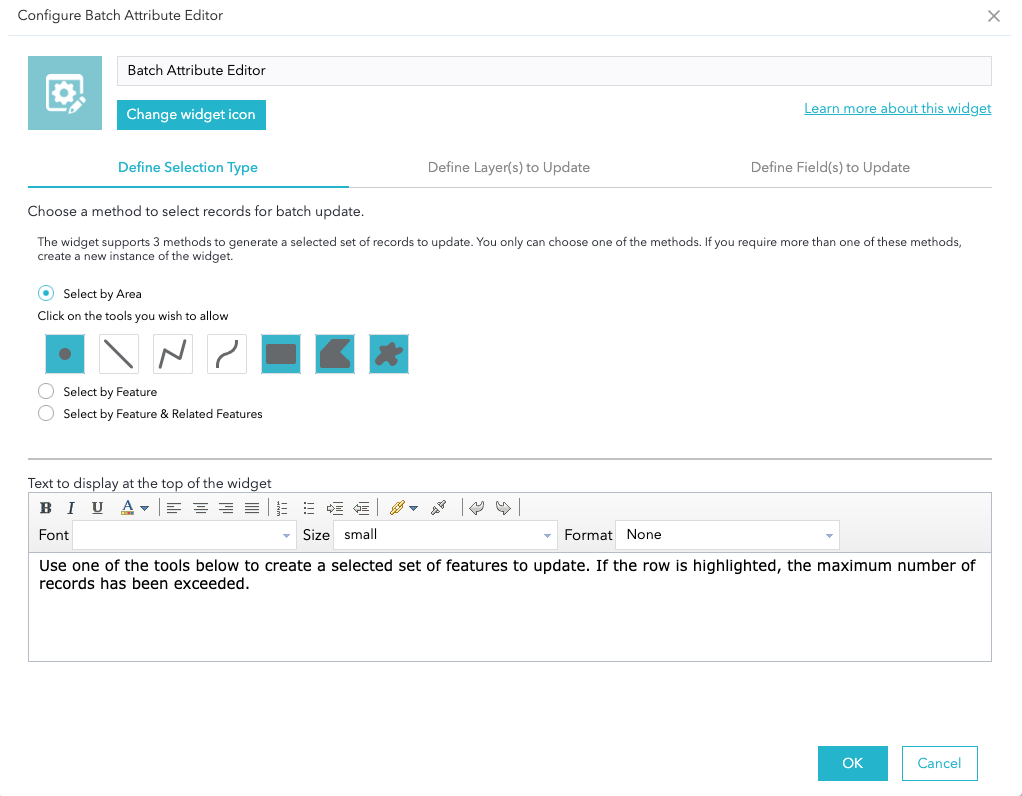The height and width of the screenshot is (796, 1022).
Task: Click the Cancel button
Action: point(939,763)
